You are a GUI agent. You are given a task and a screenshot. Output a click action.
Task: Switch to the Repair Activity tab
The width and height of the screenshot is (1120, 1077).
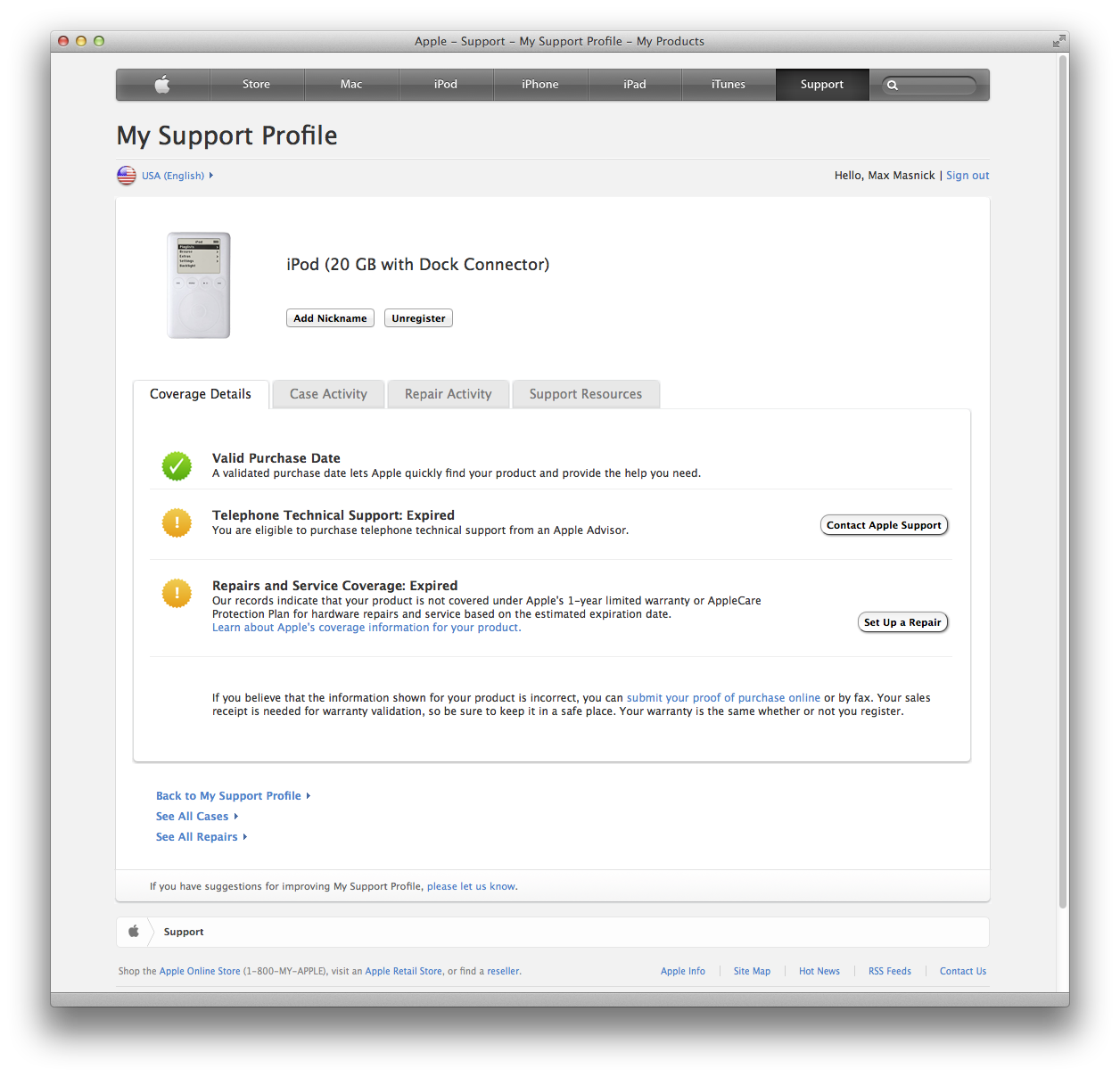[x=448, y=394]
